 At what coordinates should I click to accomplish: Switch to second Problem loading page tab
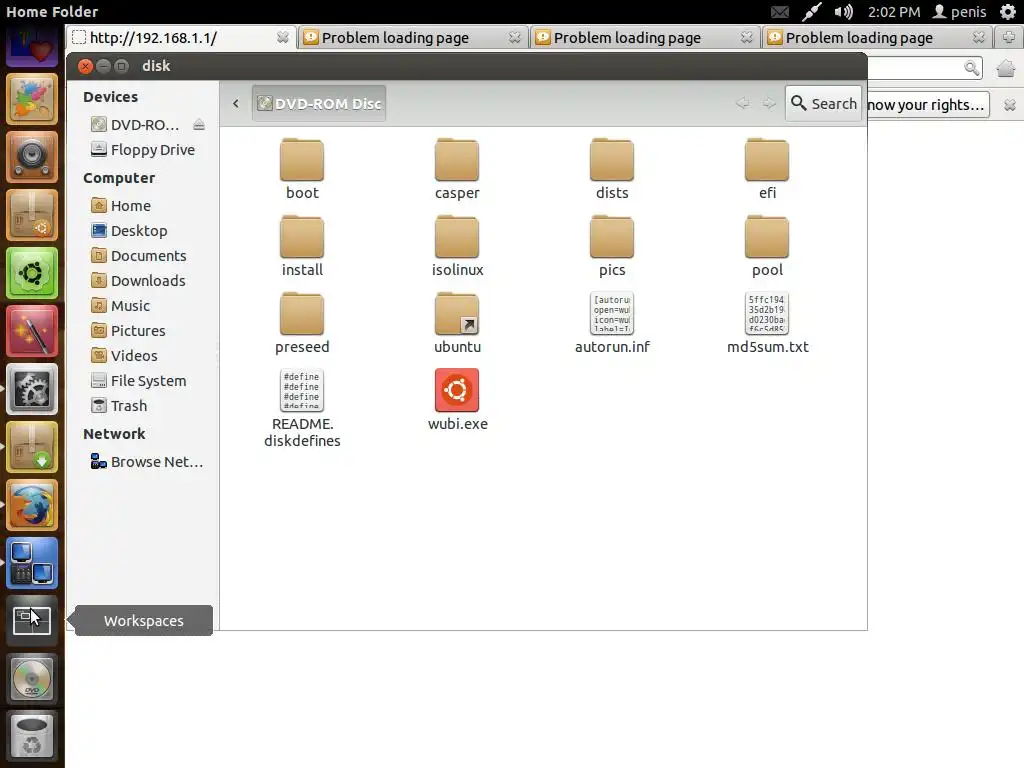(645, 37)
